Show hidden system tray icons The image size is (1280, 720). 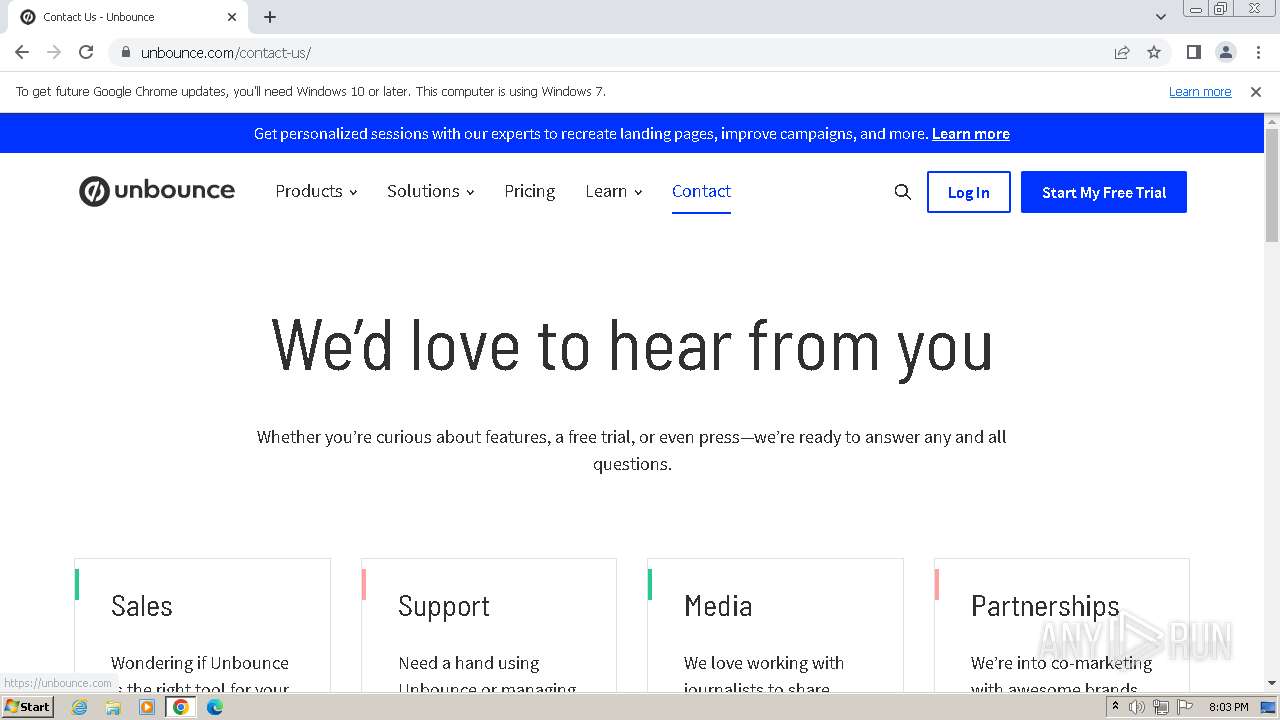point(1115,707)
